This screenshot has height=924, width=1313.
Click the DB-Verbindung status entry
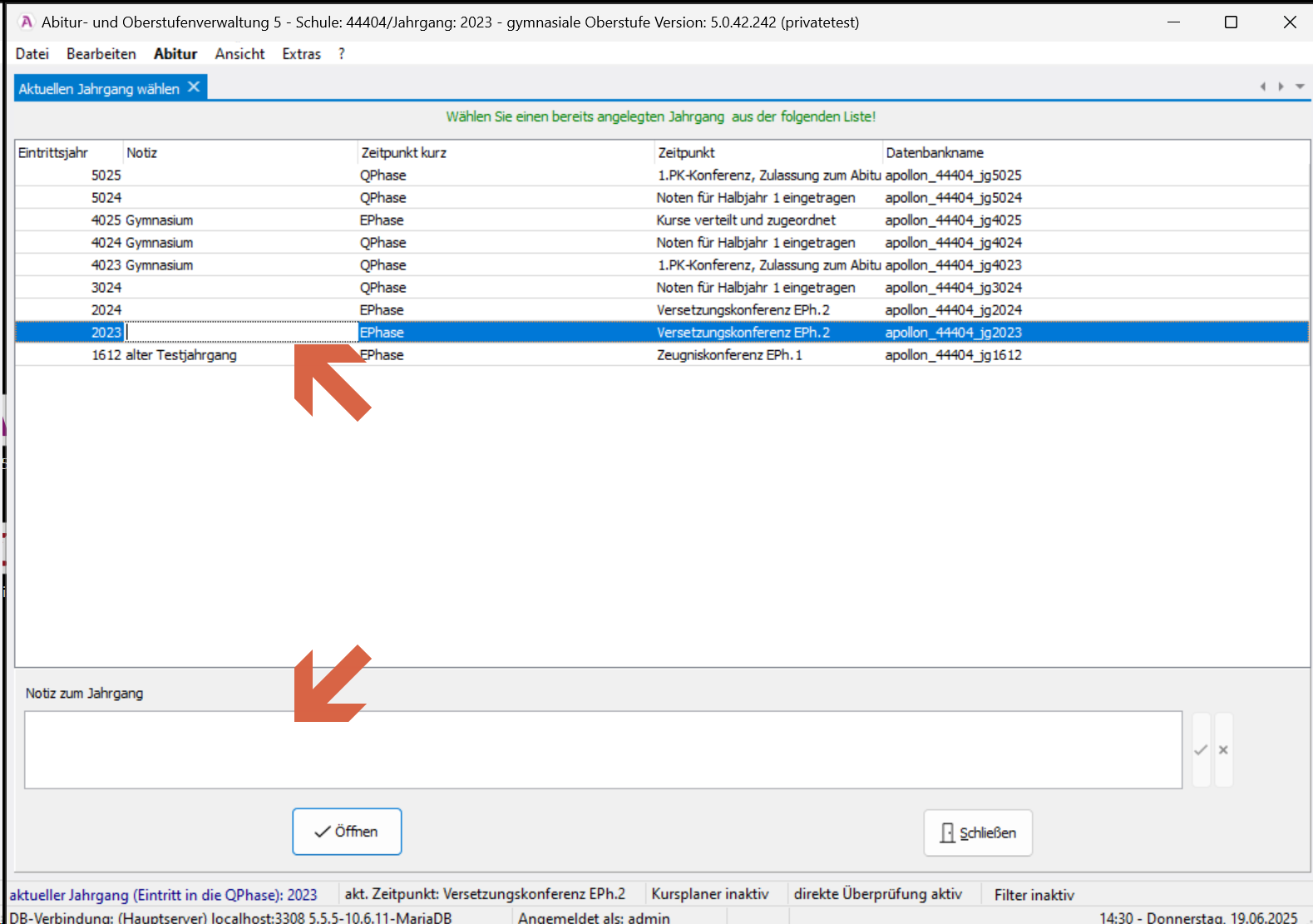pyautogui.click(x=230, y=917)
